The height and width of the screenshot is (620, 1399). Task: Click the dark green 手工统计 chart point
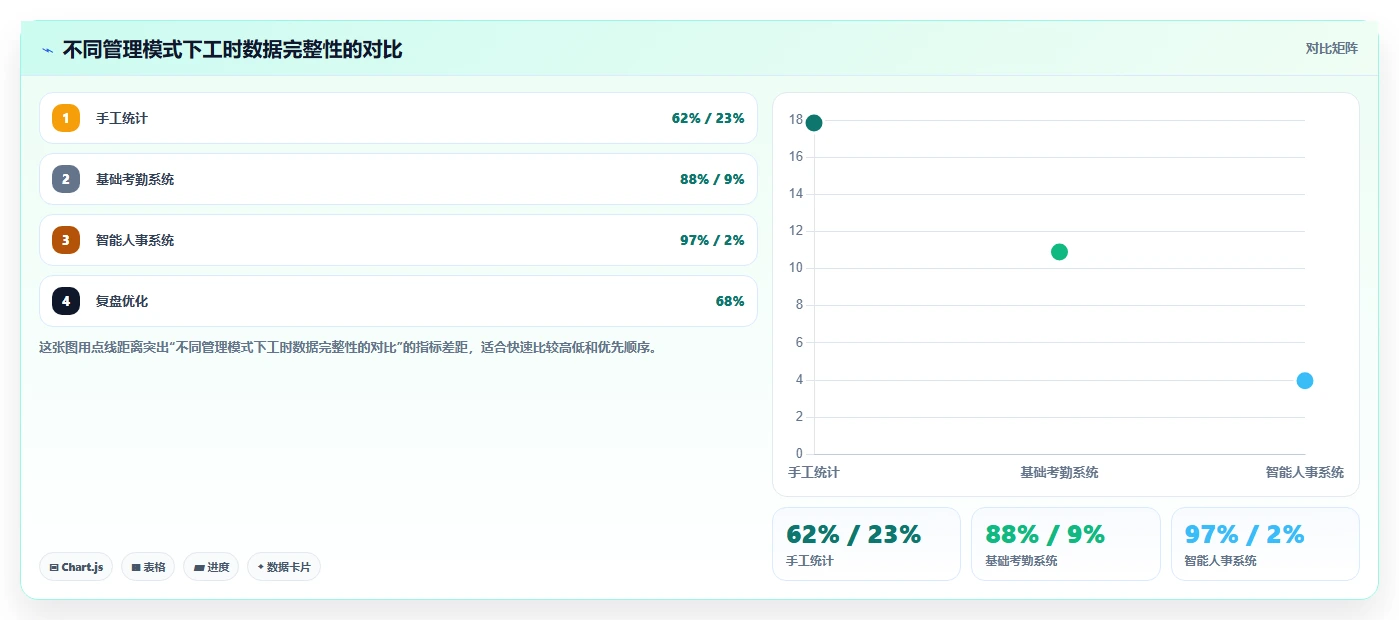[814, 123]
